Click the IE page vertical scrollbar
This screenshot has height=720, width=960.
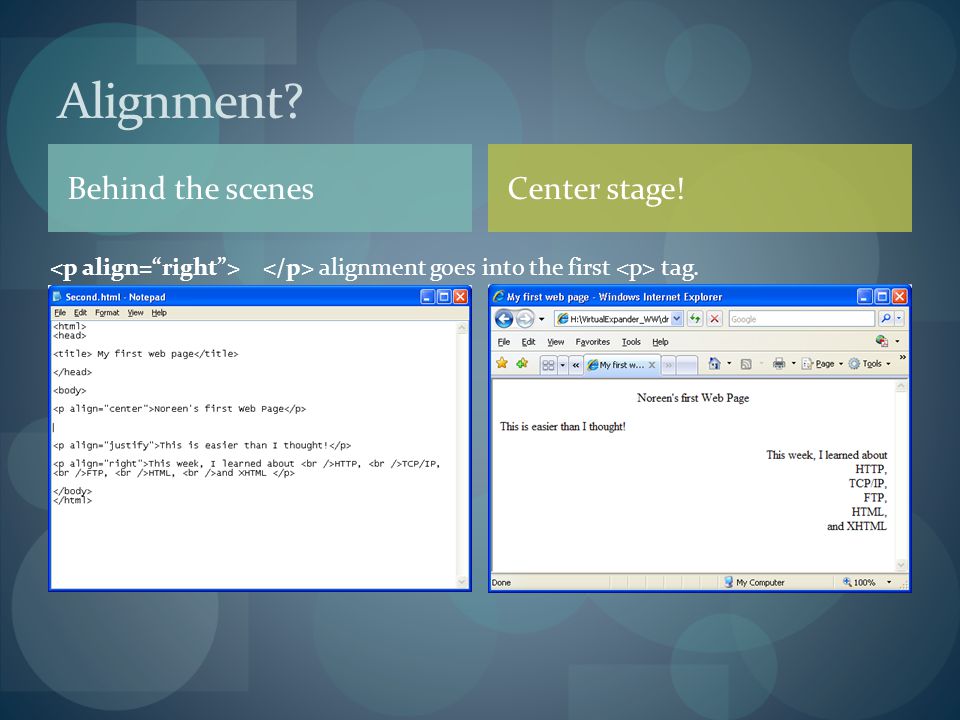pos(901,475)
